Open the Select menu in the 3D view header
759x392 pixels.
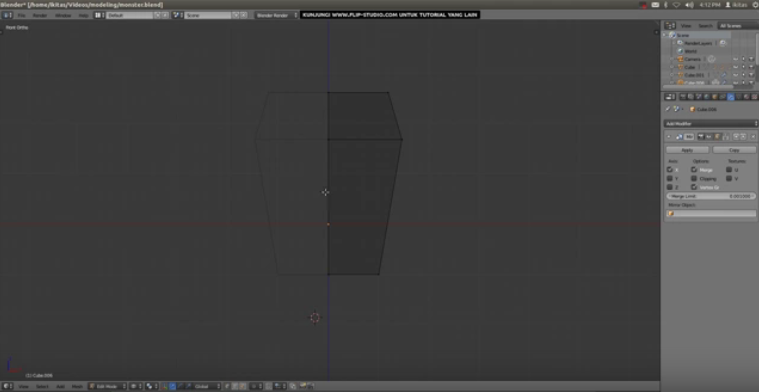point(42,386)
